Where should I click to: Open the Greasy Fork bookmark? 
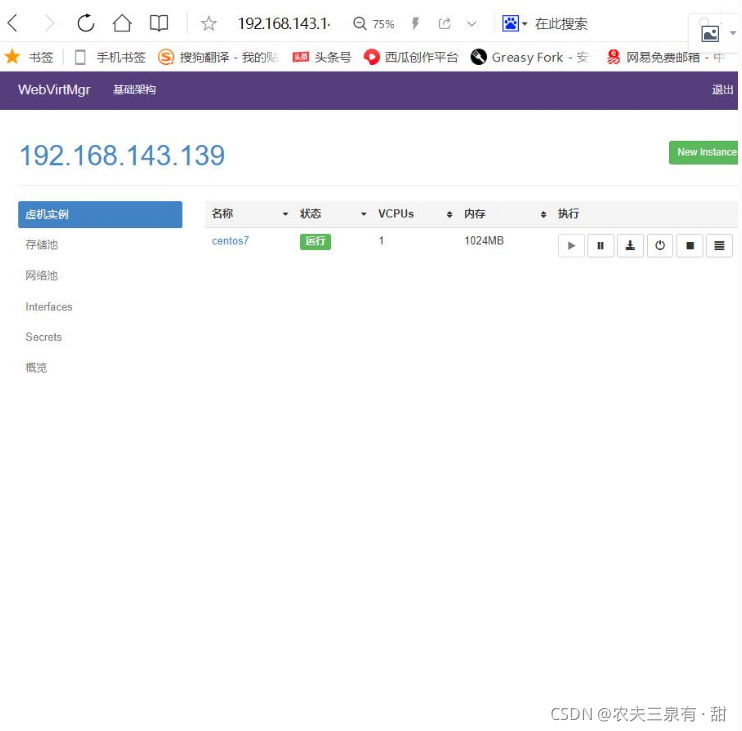click(x=530, y=57)
